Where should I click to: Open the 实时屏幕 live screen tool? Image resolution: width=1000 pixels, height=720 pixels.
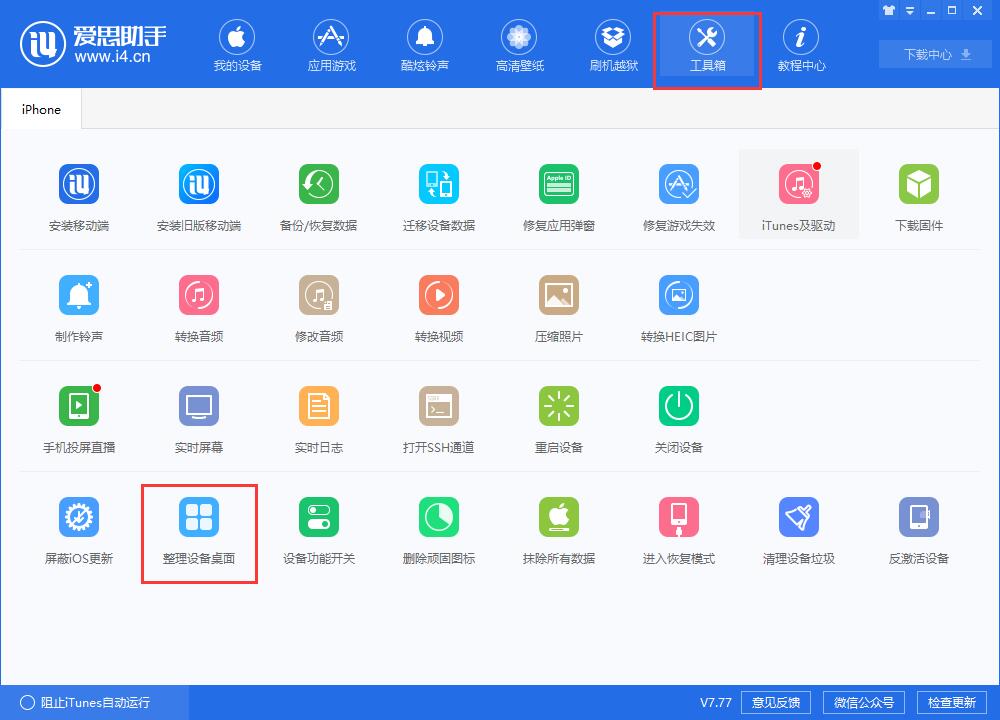click(199, 417)
